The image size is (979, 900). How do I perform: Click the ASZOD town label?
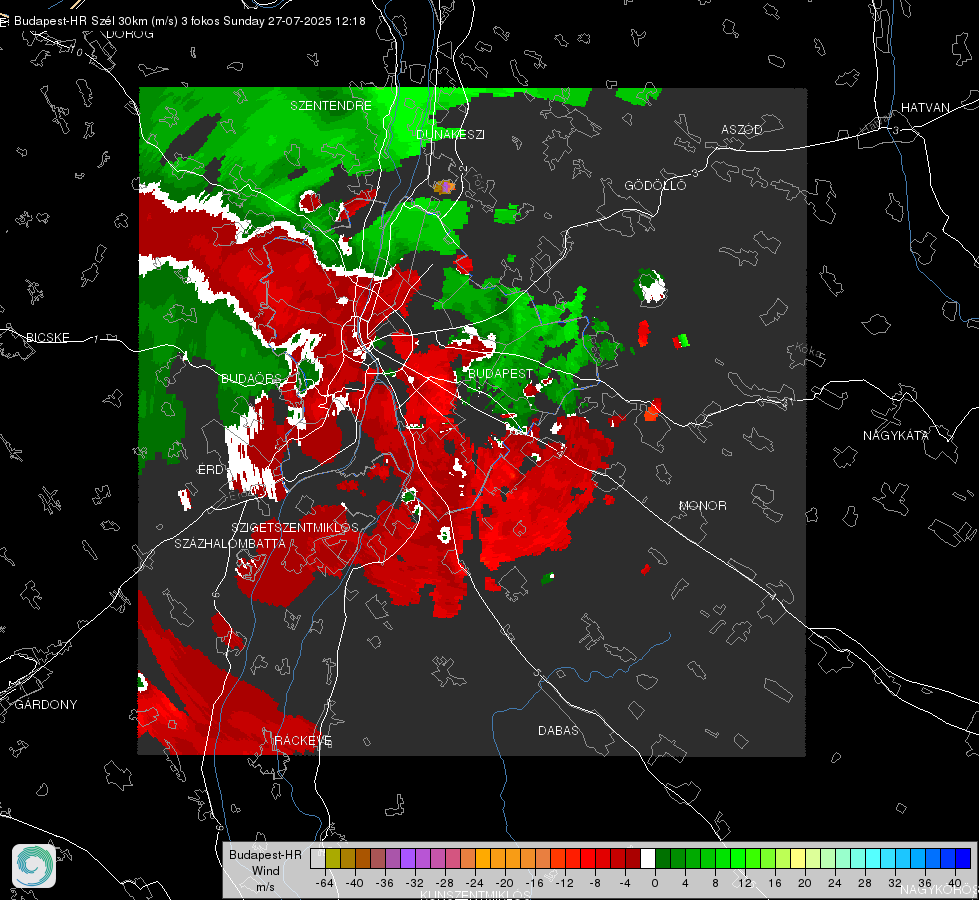(742, 129)
